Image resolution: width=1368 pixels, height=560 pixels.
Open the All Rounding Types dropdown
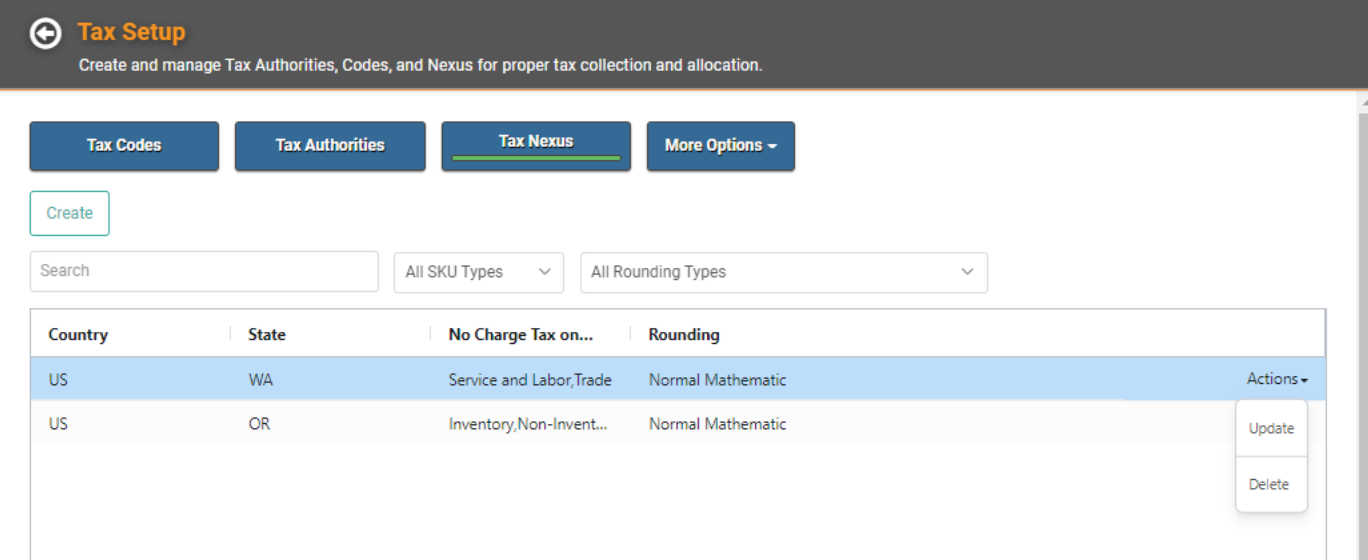tap(784, 272)
